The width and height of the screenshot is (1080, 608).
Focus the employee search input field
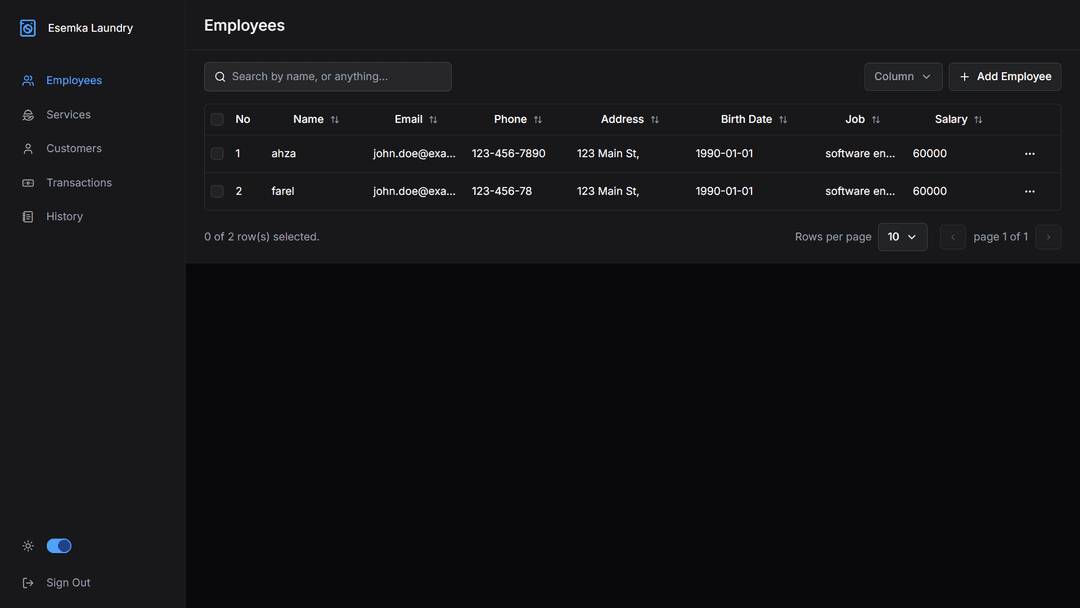pyautogui.click(x=335, y=77)
